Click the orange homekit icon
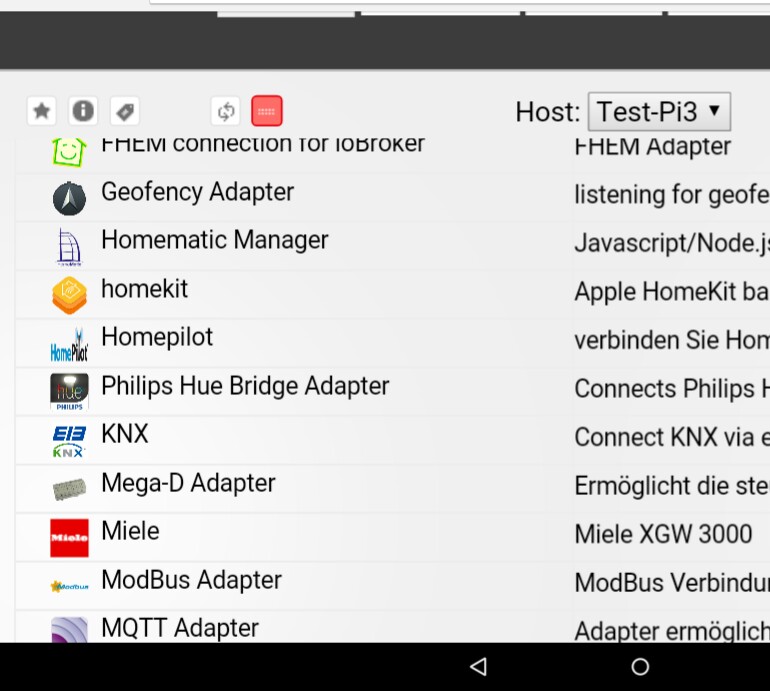This screenshot has width=770, height=691. [69, 295]
